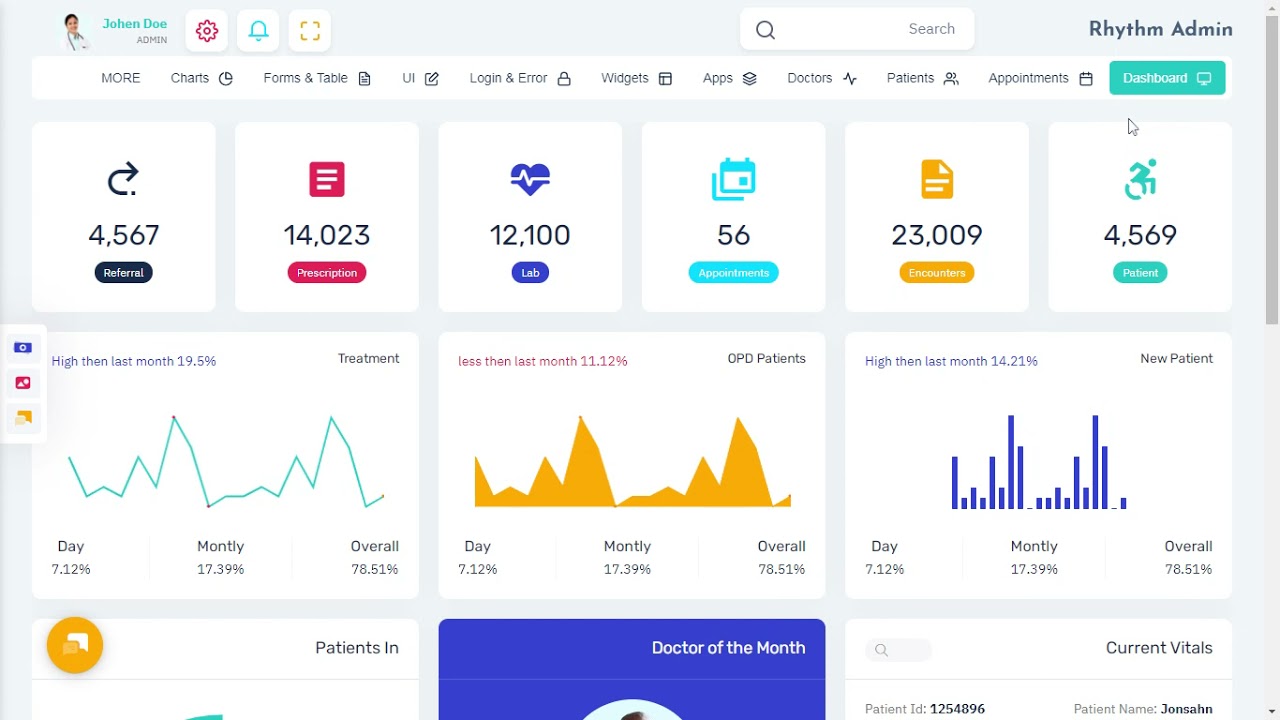Open the Login & Error menu

tap(520, 78)
